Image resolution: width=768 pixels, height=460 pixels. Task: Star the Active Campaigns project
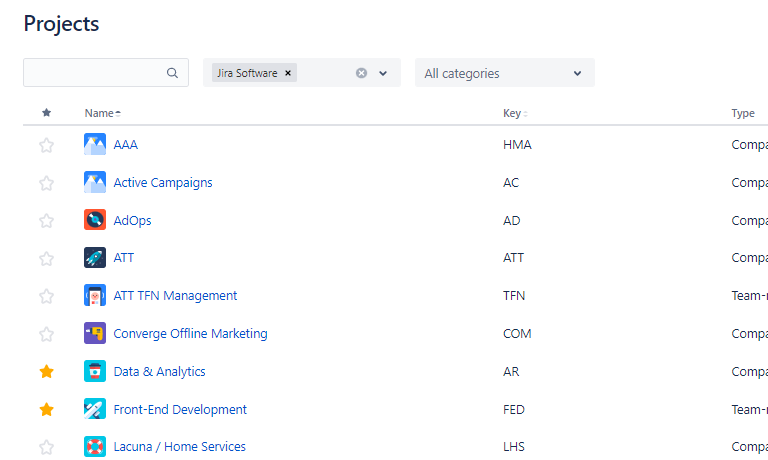[47, 183]
